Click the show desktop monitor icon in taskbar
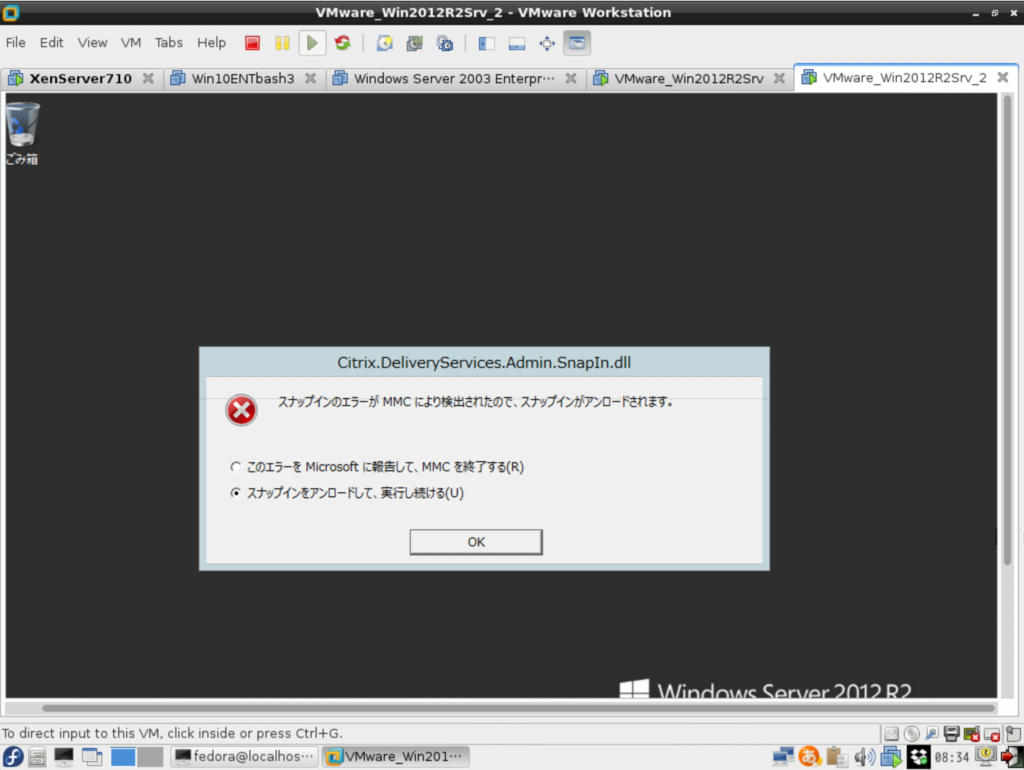1024x770 pixels. coord(64,756)
